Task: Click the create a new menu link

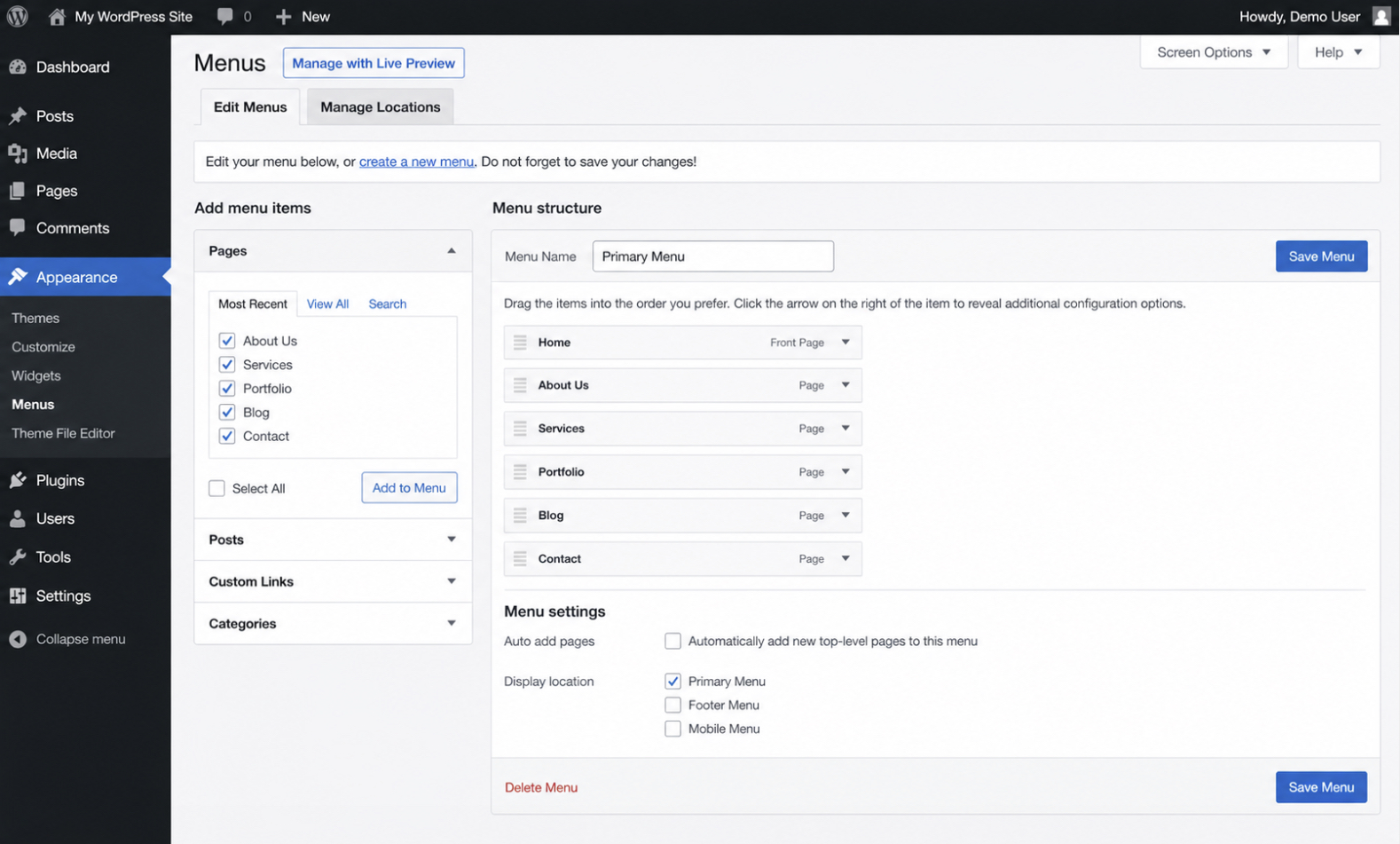Action: (416, 162)
